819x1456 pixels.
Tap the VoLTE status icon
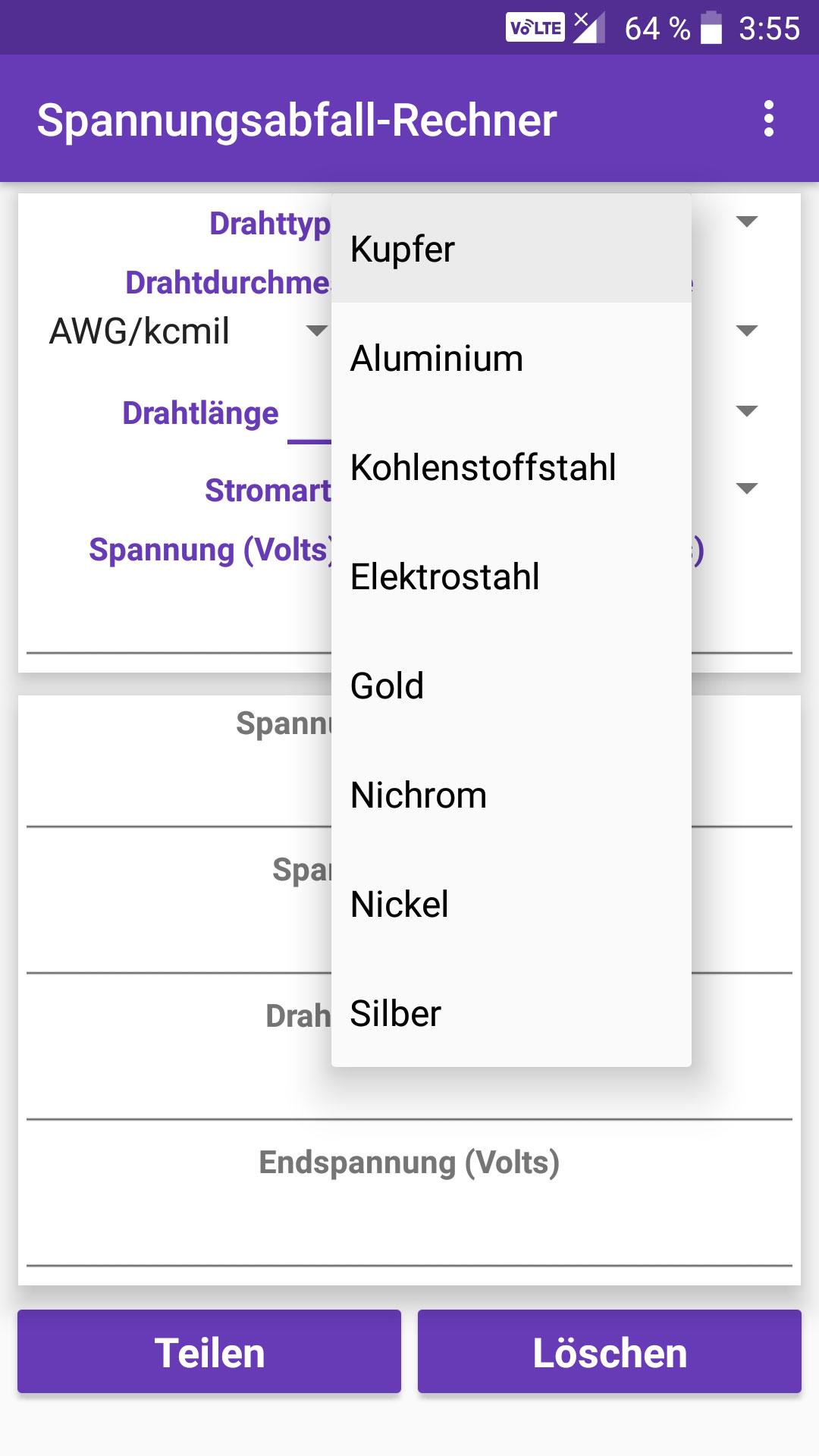pos(535,27)
